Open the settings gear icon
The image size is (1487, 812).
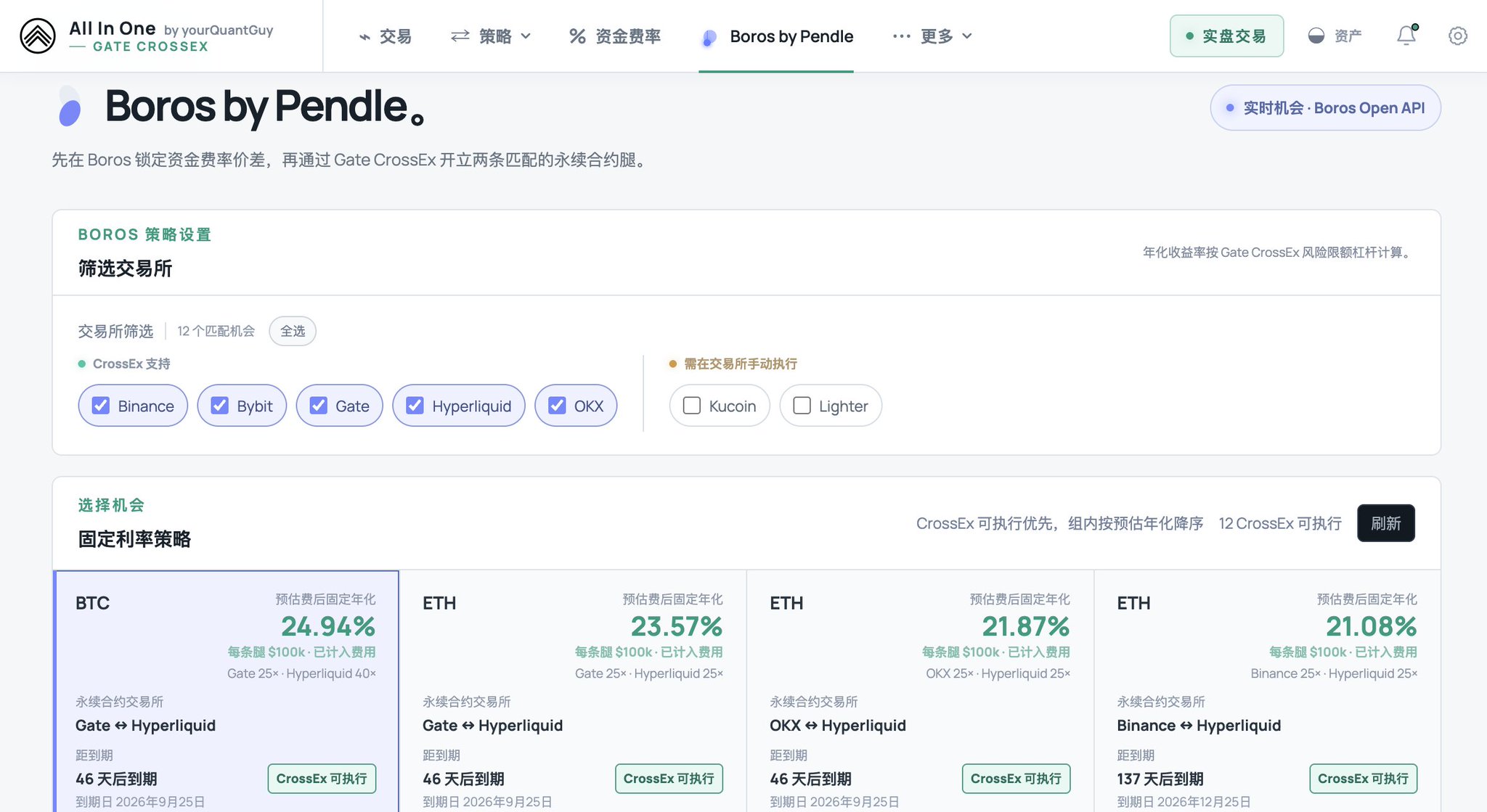(x=1457, y=36)
